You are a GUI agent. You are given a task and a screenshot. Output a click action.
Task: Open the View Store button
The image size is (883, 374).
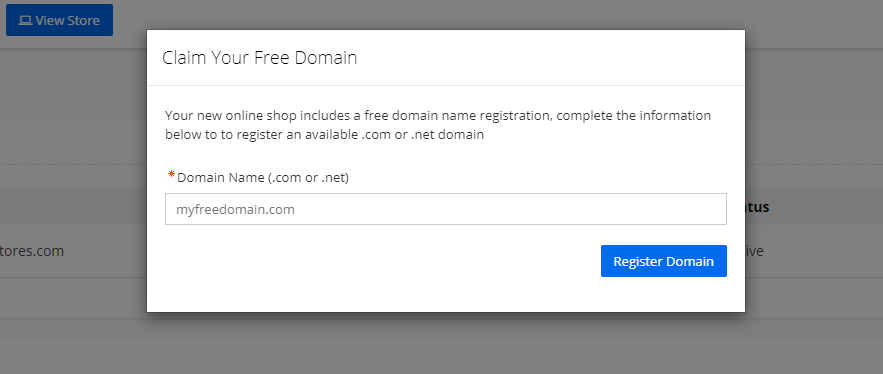(59, 20)
